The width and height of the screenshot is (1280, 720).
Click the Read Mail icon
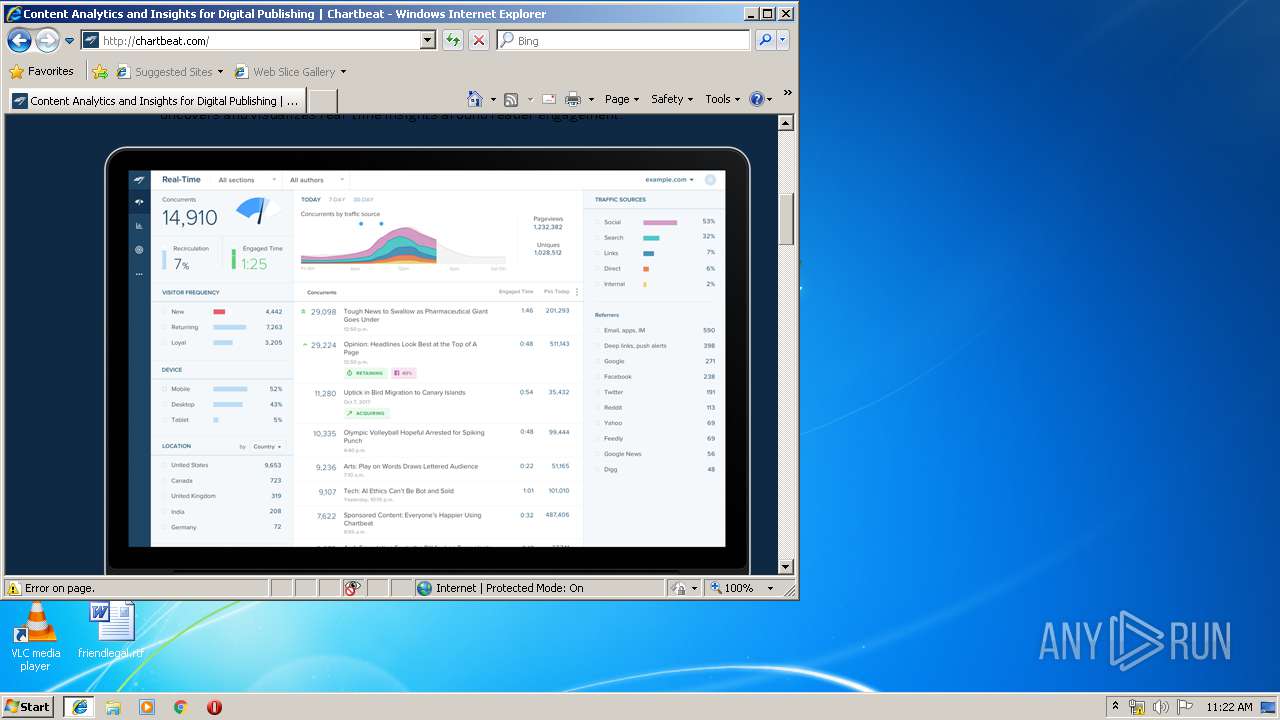(549, 99)
